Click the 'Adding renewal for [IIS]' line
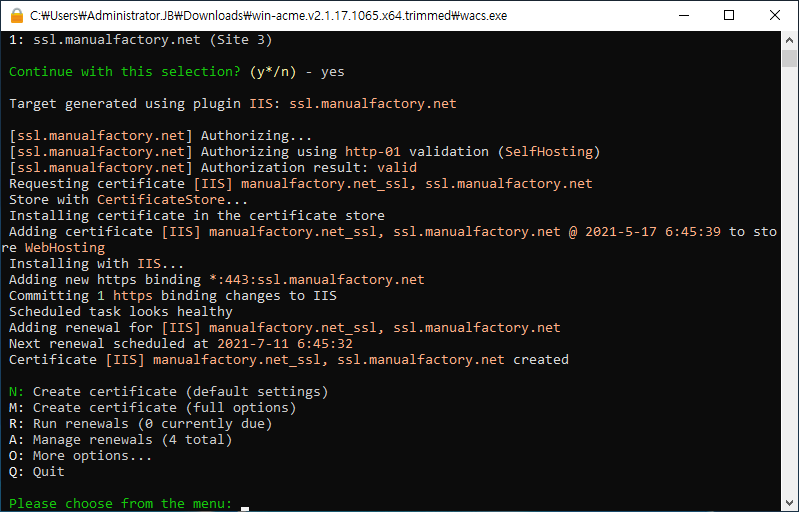This screenshot has height=512, width=799. tap(285, 328)
